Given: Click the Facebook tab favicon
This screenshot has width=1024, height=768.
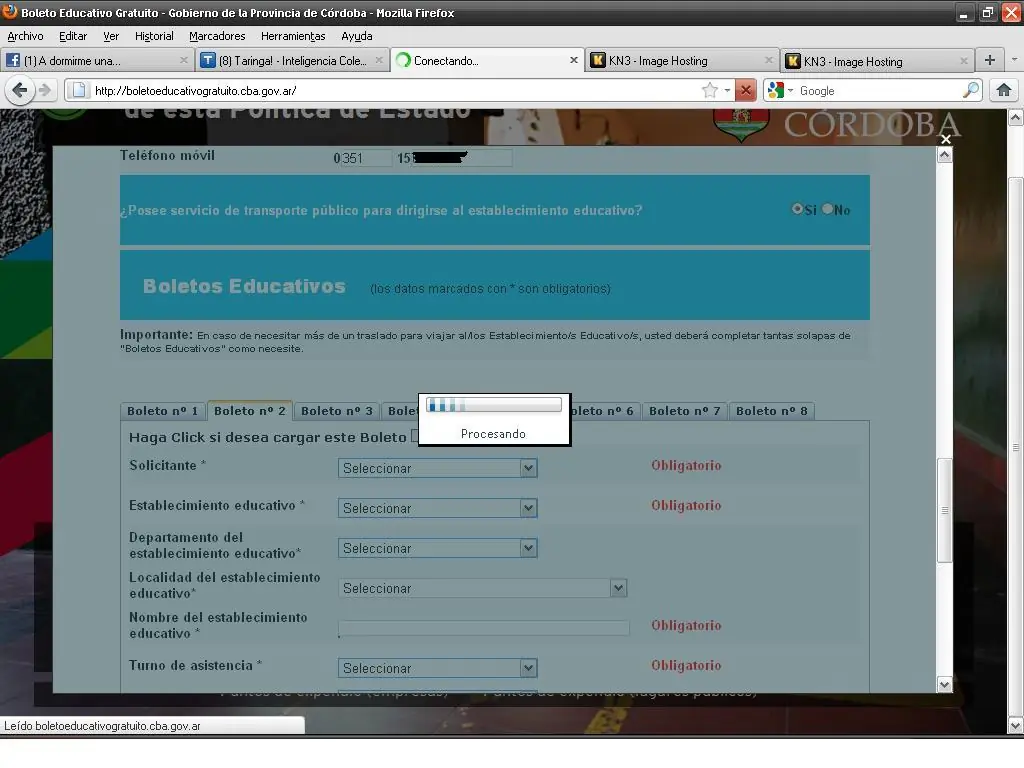Looking at the screenshot, I should coord(13,61).
